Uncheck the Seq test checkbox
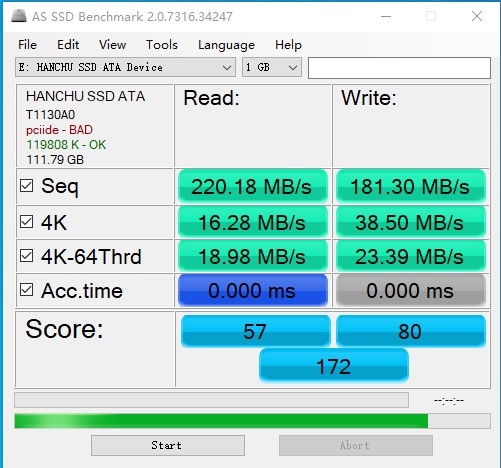This screenshot has width=501, height=468. click(26, 186)
